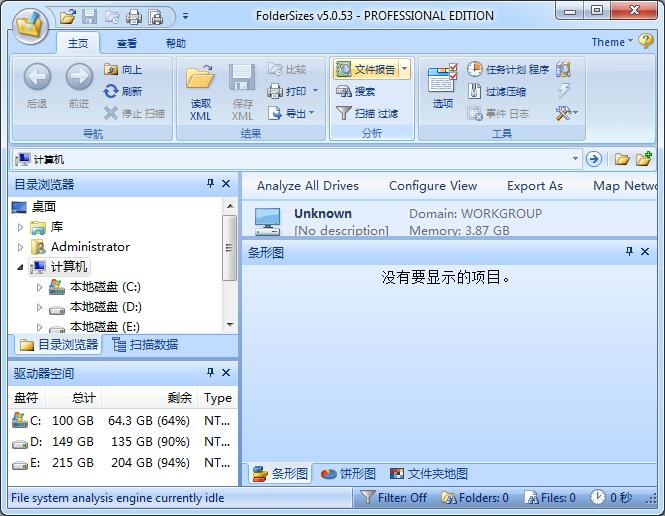
Task: Expand the 文件报告 dropdown arrow
Action: click(x=405, y=69)
